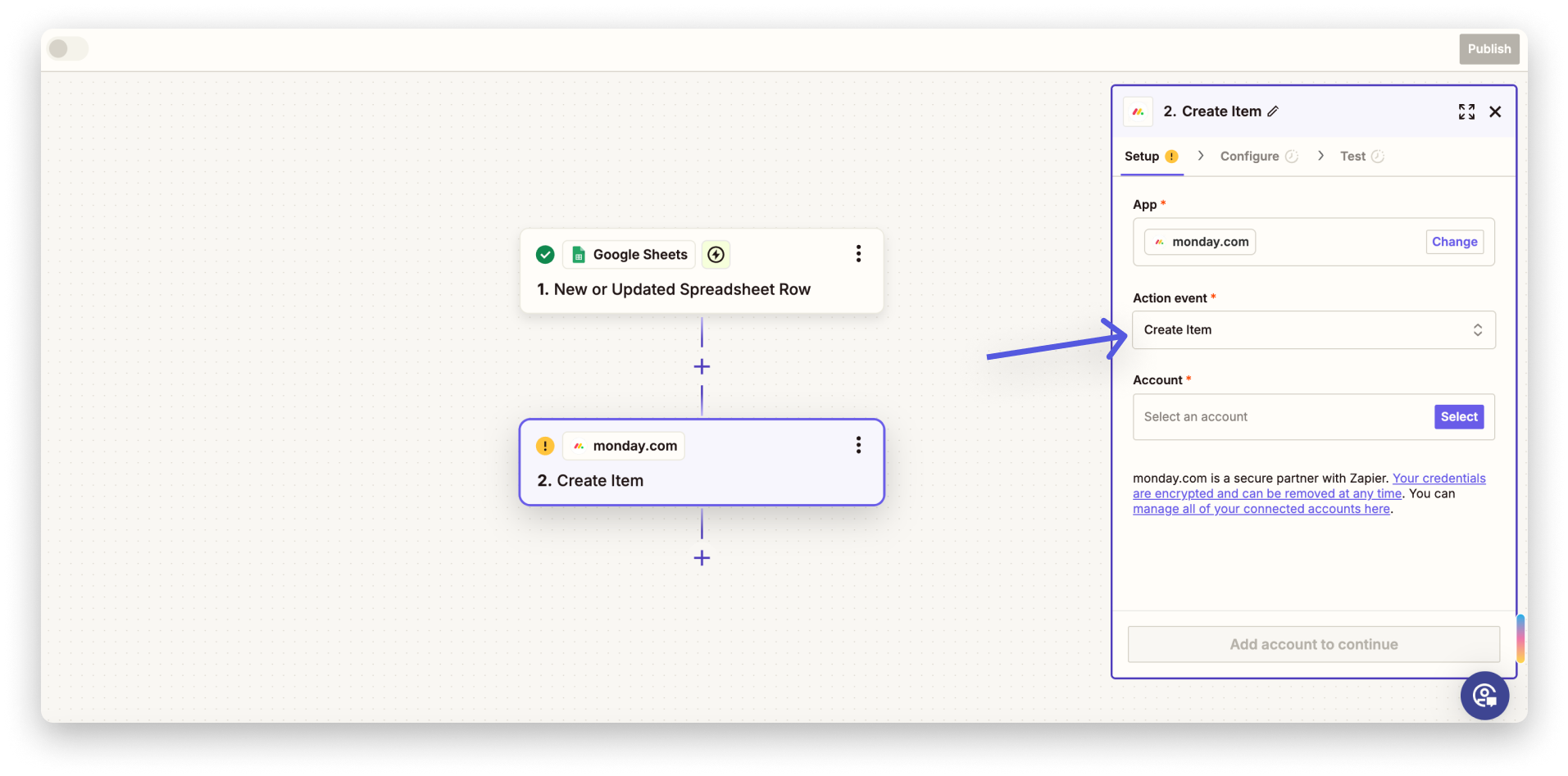Click the Google Sheets app badge
Viewport: 1568px width, 776px height.
[629, 255]
